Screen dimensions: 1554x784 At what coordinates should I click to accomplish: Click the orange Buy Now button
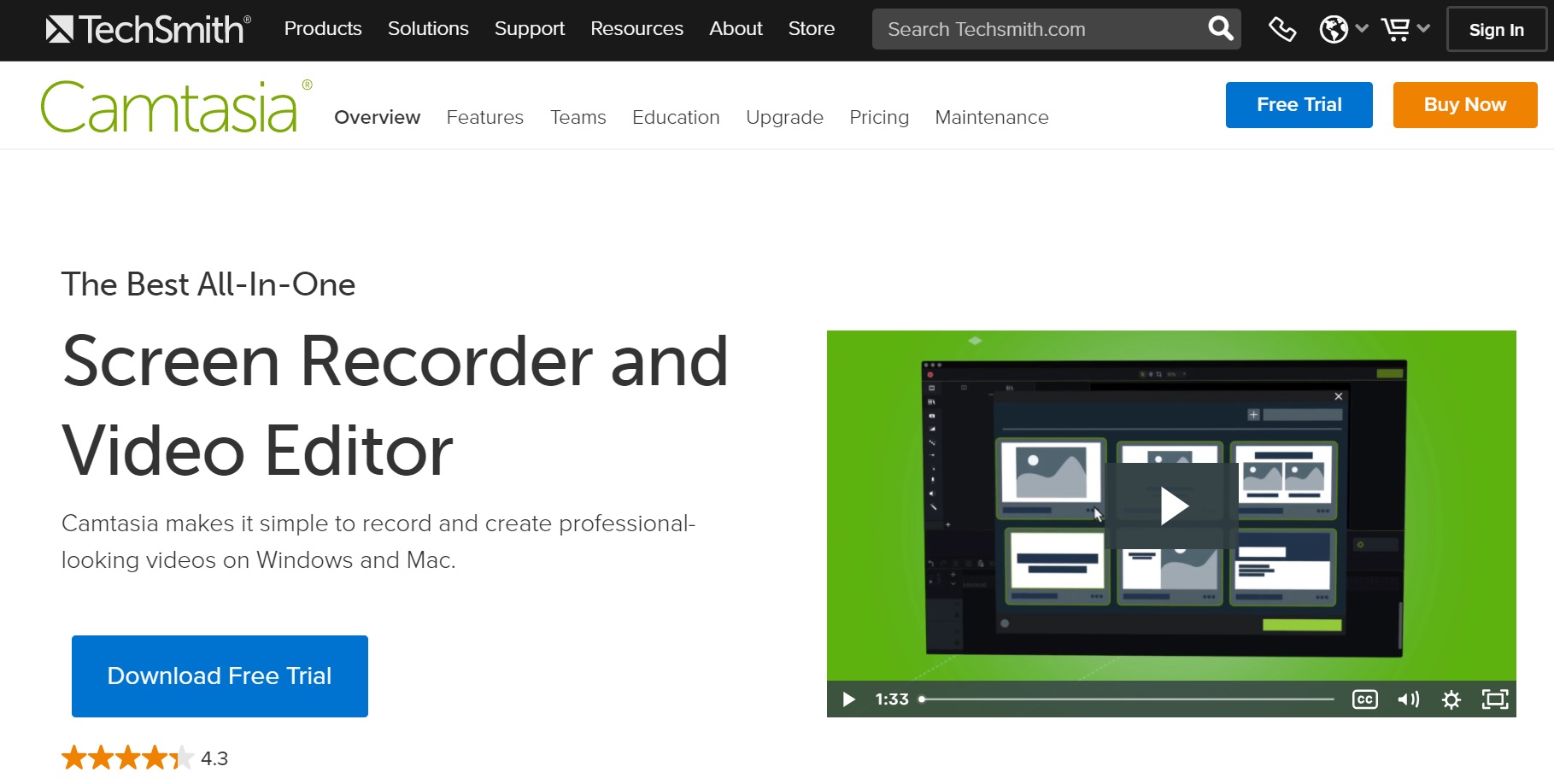(x=1465, y=105)
